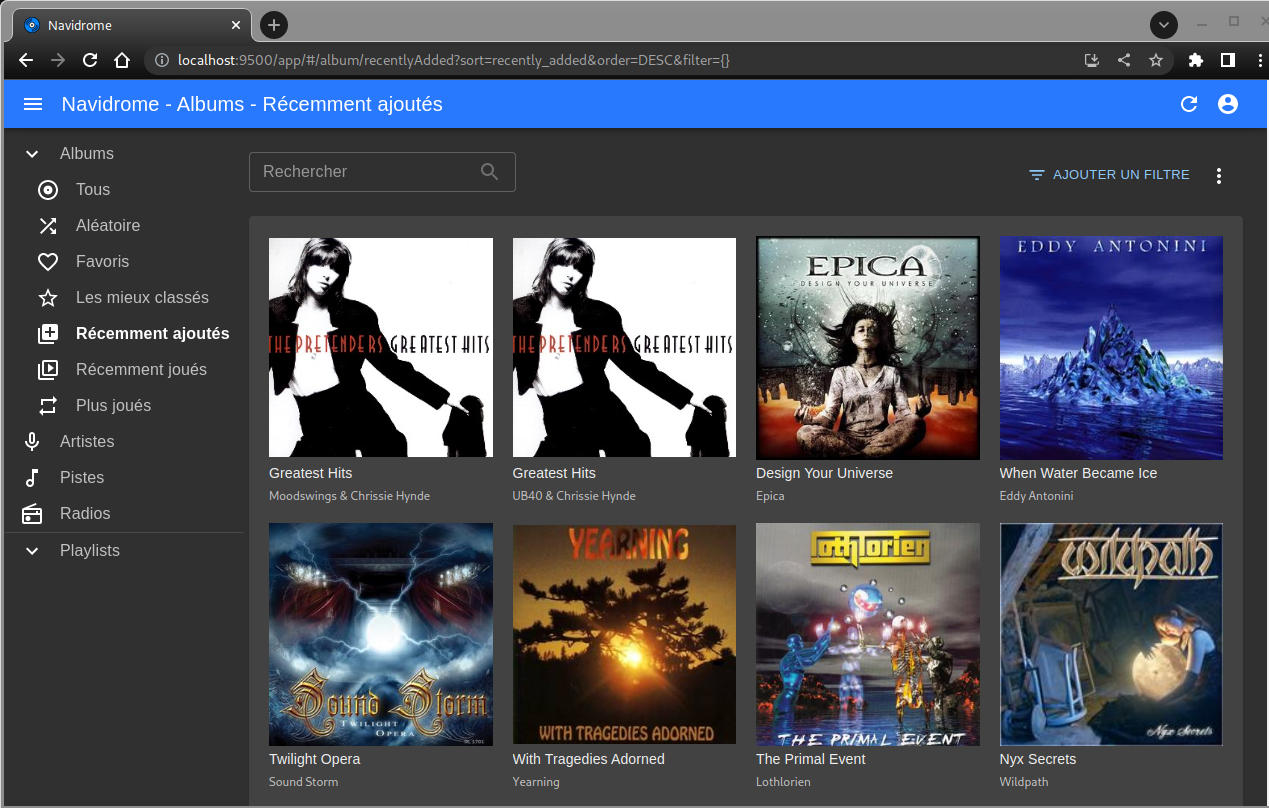Open the user profile account icon
The image size is (1269, 808).
click(1228, 104)
